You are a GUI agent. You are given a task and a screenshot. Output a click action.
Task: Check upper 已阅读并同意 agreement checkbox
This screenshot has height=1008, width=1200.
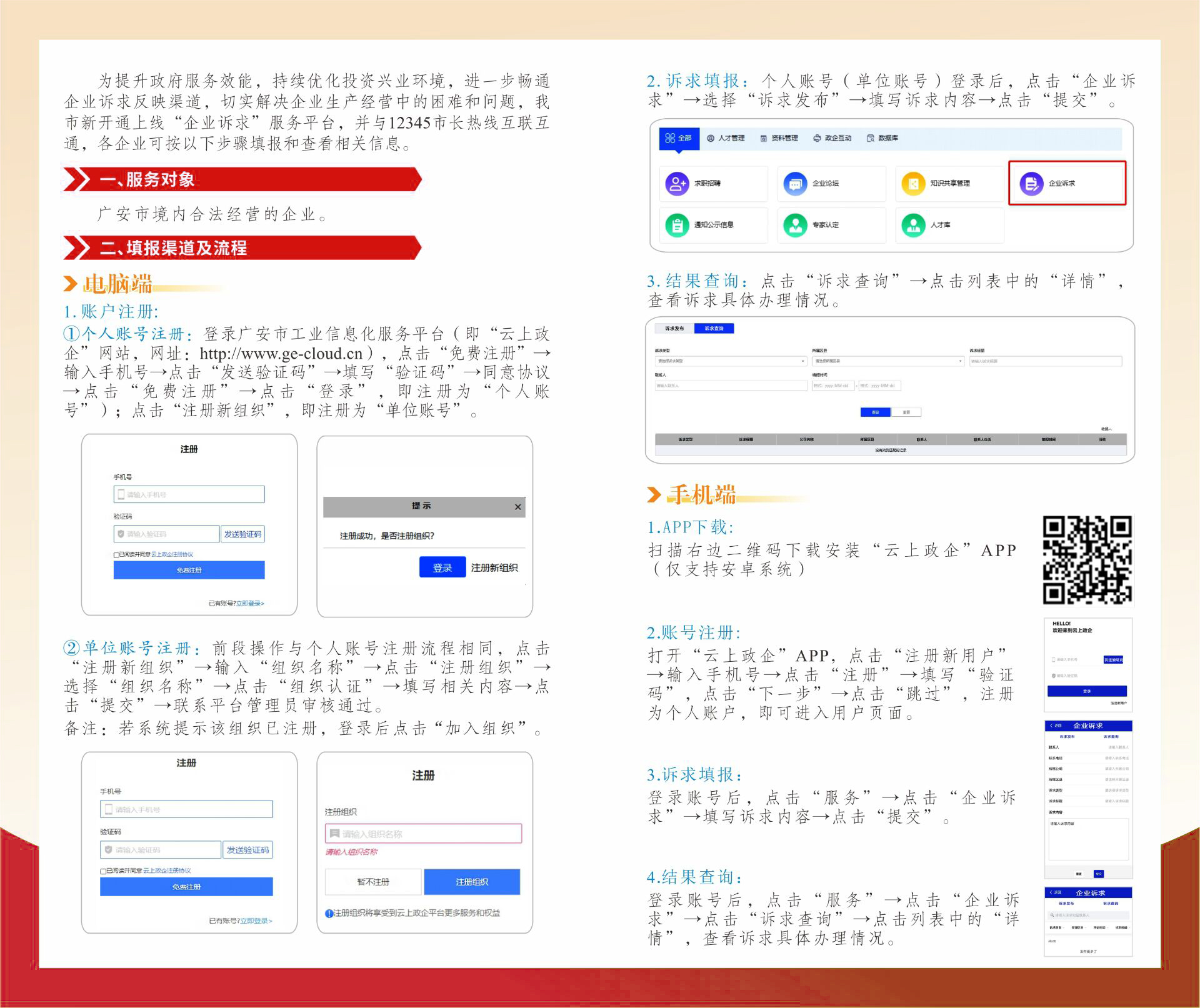[x=116, y=555]
